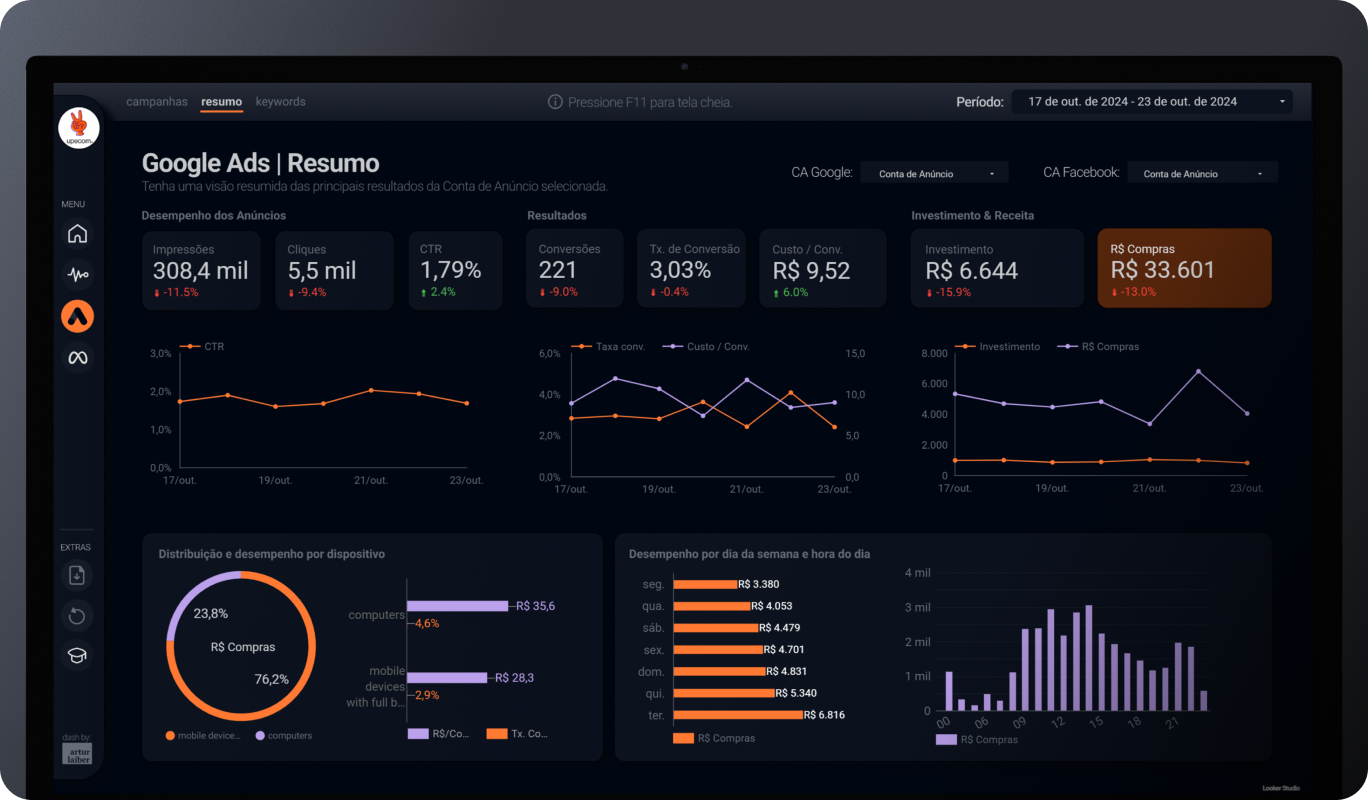Click the reset refresh icon under Extras
Viewport: 1368px width, 800px height.
point(77,615)
